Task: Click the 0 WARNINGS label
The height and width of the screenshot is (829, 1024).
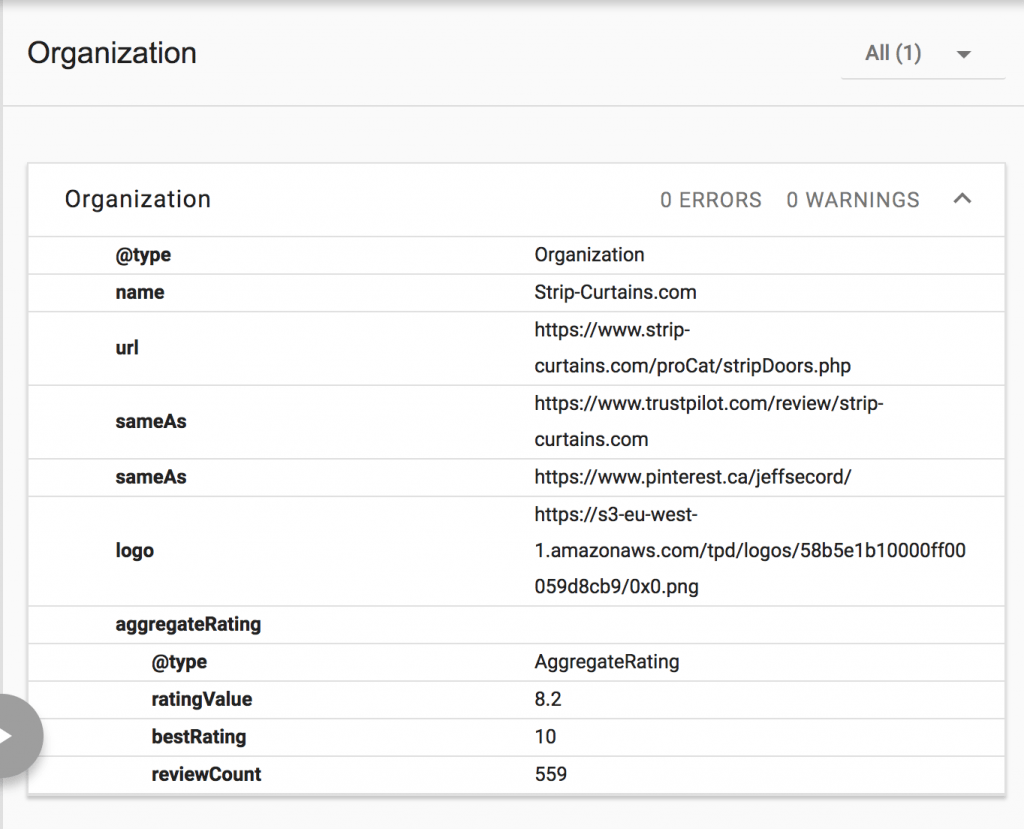Action: coord(853,200)
